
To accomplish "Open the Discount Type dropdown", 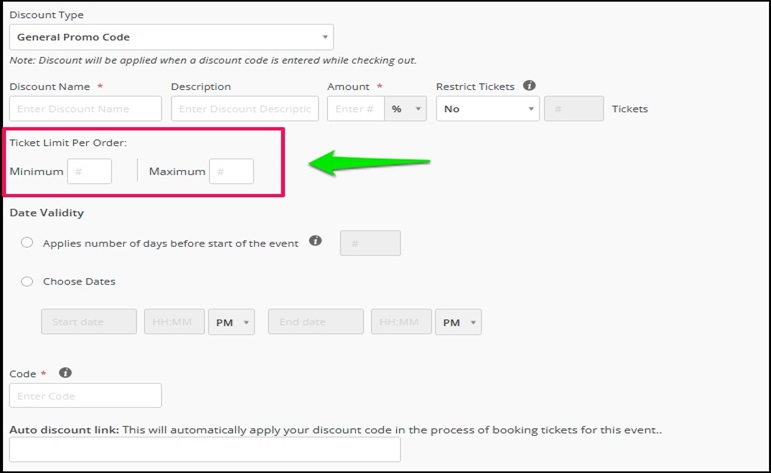I will point(171,37).
